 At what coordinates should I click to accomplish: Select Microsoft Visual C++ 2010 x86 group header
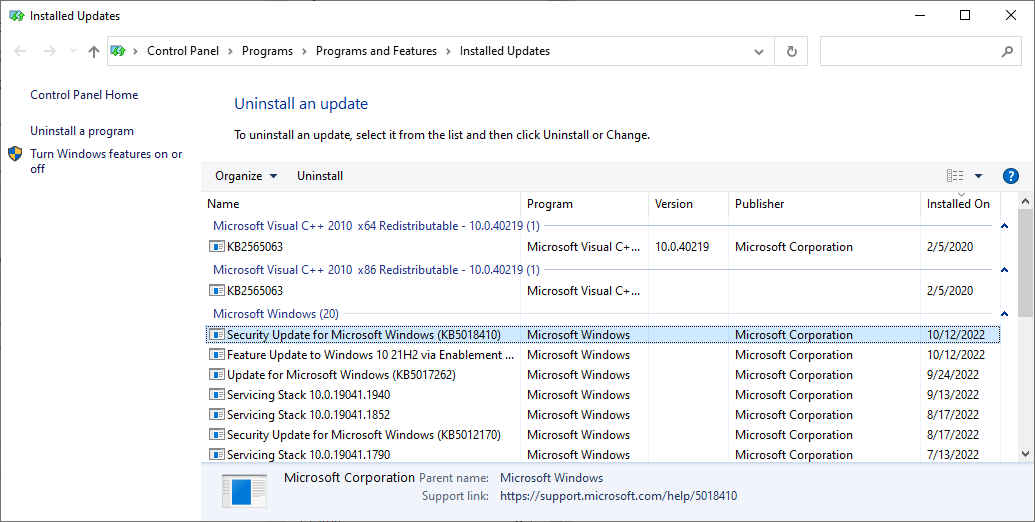376,270
